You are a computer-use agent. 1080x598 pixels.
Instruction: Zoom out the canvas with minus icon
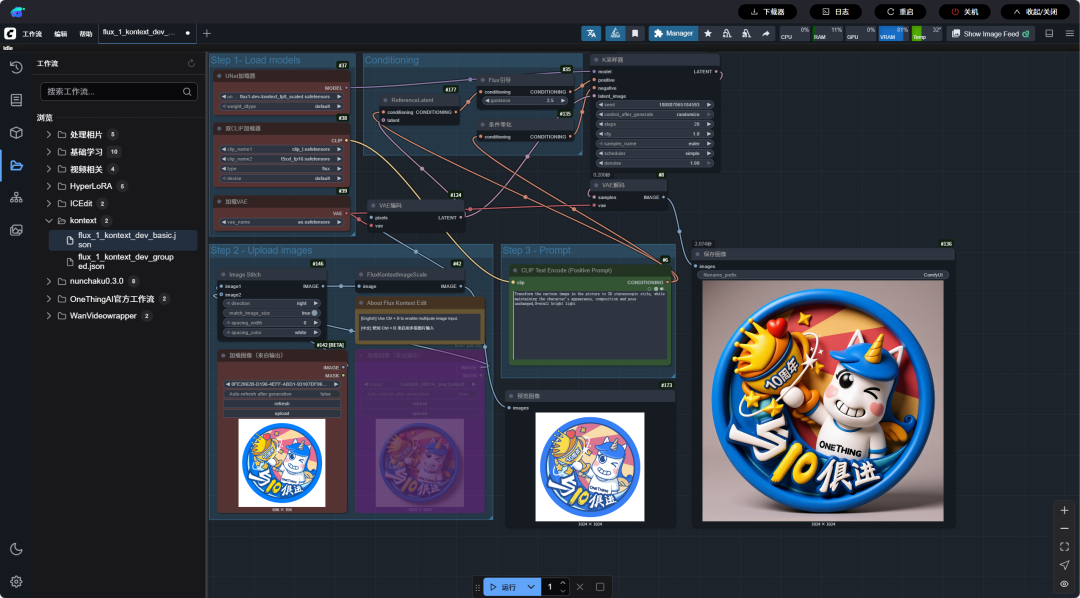[1064, 528]
